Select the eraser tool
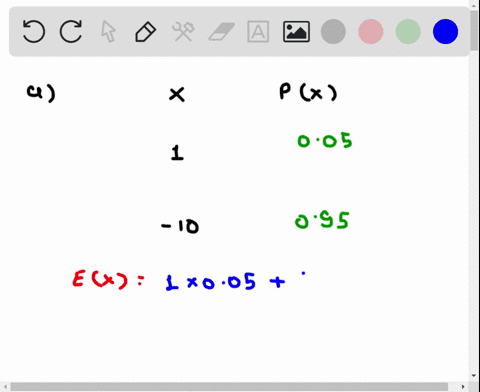The image size is (480, 392). point(222,32)
